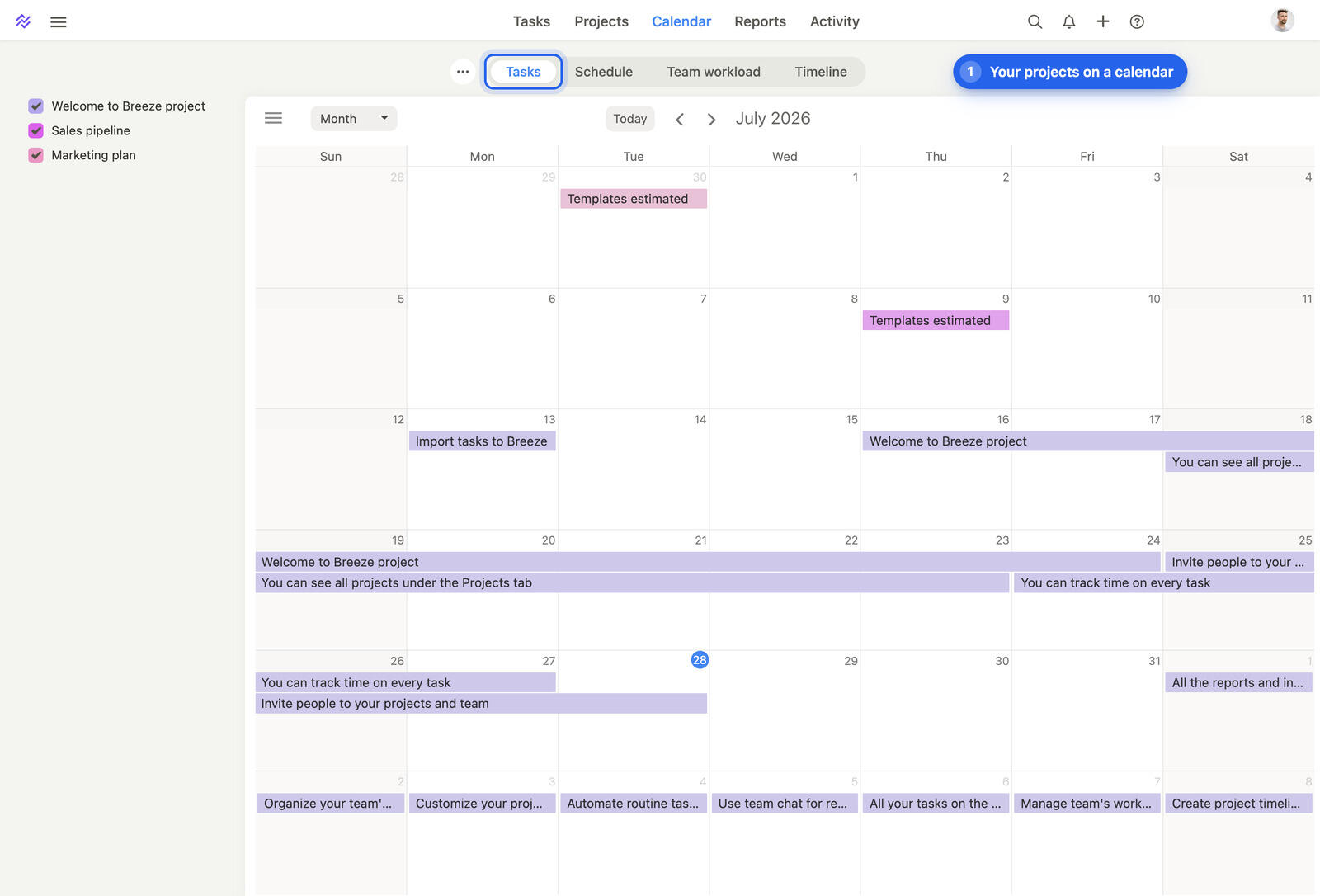1320x896 pixels.
Task: Select the date 15
Action: [x=851, y=419]
